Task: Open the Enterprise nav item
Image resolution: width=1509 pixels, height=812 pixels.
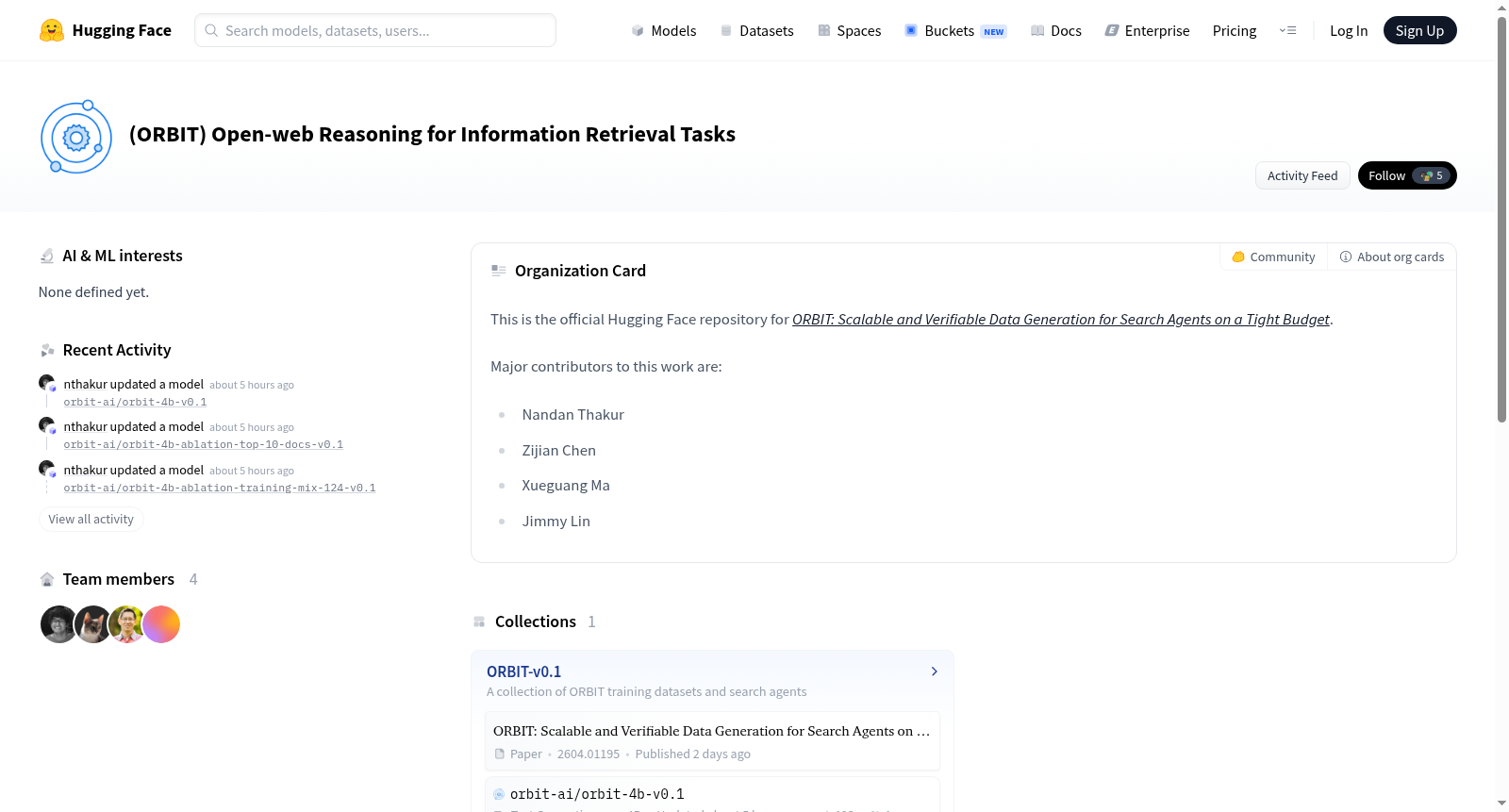Action: (1147, 31)
